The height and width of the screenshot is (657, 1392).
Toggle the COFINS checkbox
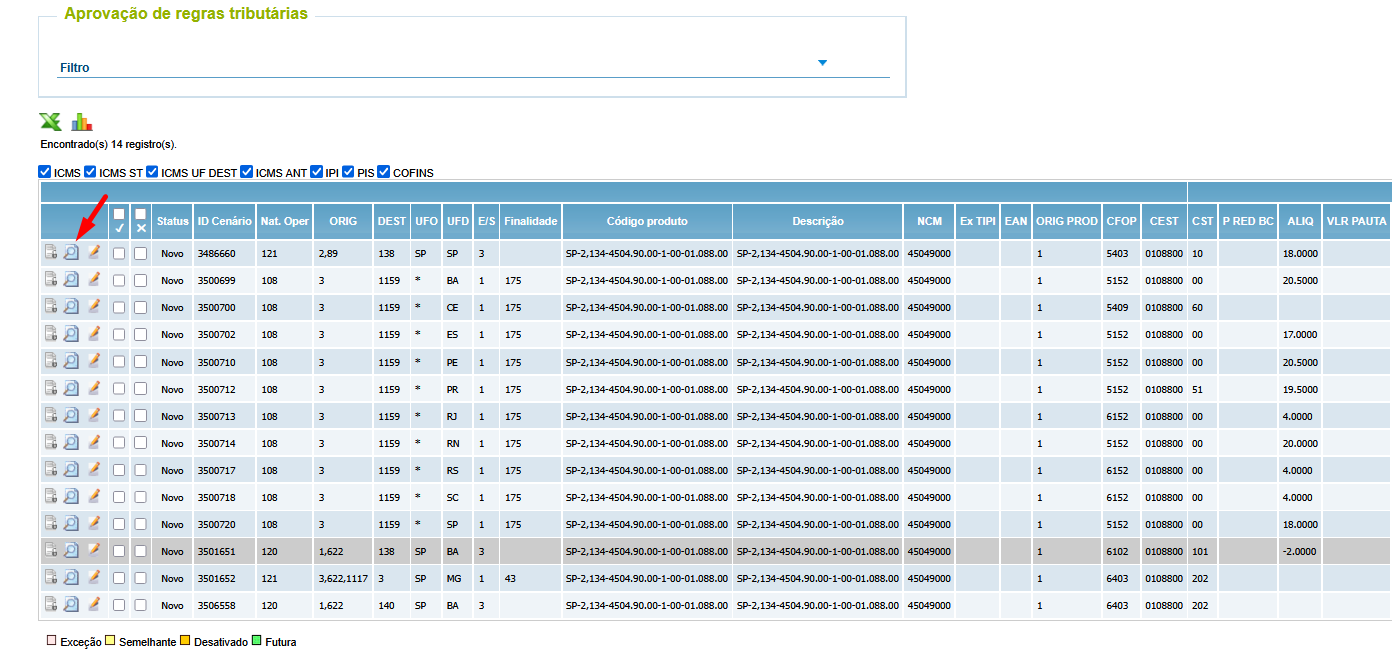tap(384, 172)
